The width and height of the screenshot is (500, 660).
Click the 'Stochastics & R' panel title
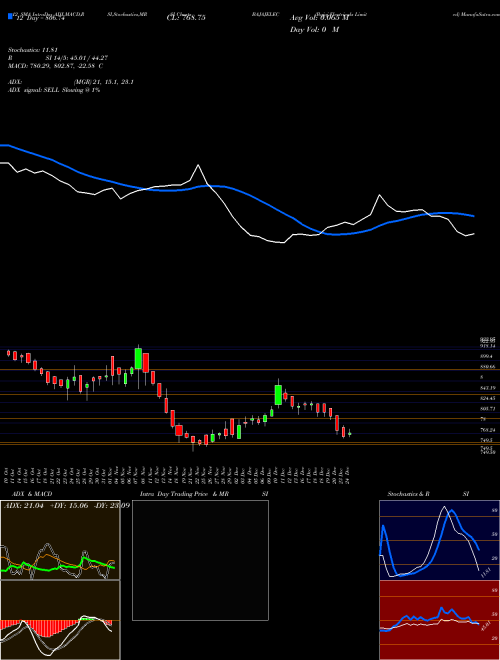(408, 494)
